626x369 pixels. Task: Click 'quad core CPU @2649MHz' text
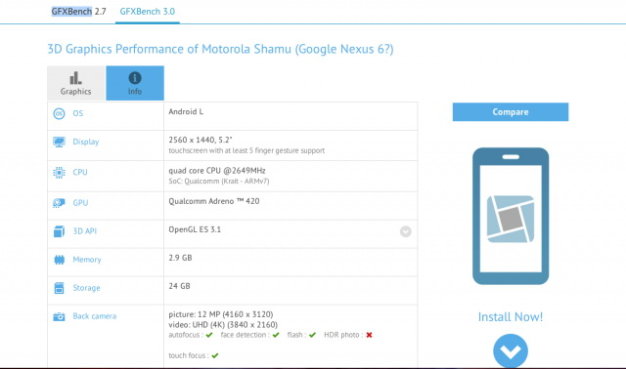pos(217,171)
